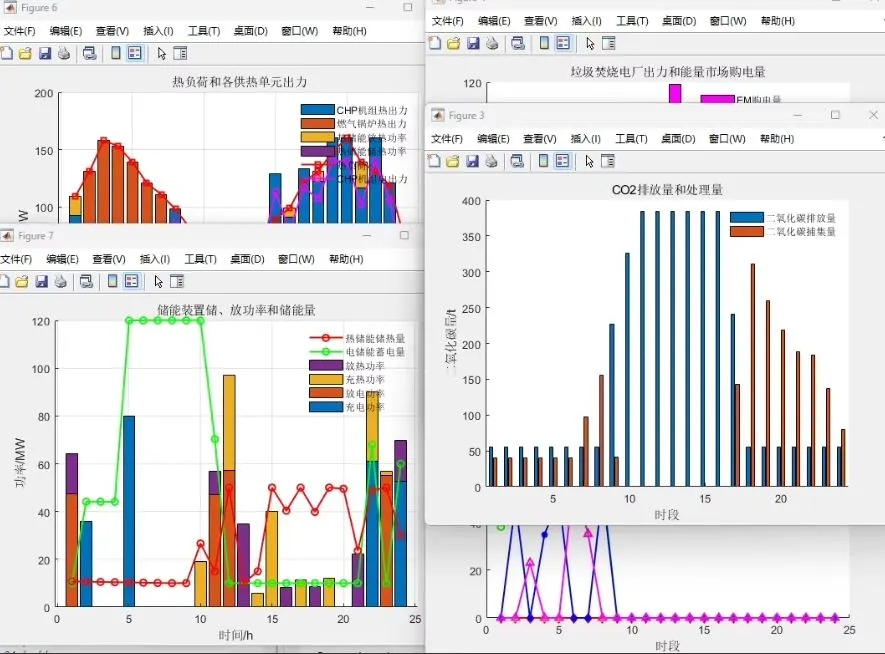Click chart title 热负荷和各供热单元出力
The image size is (885, 654).
(x=240, y=82)
